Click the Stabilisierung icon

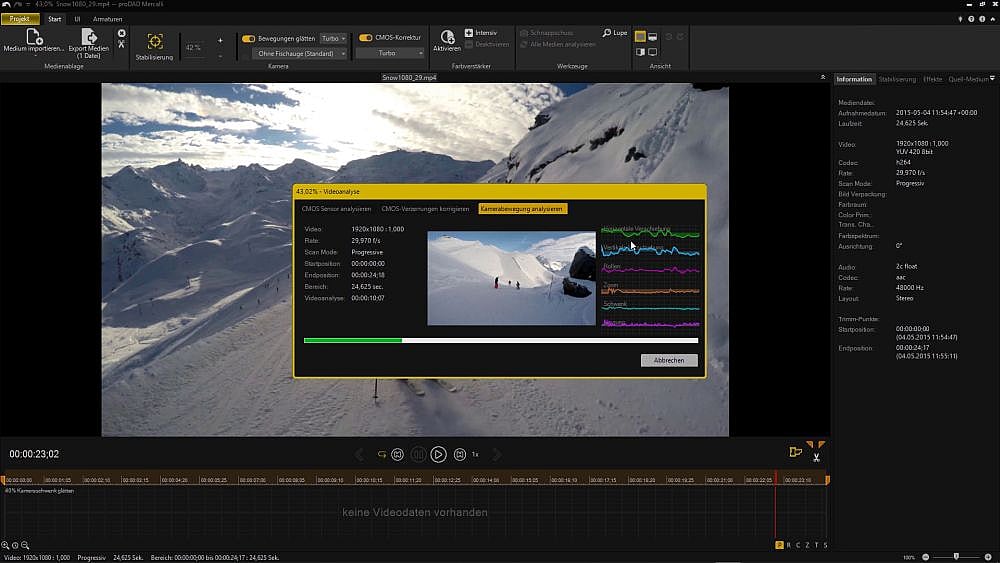(x=154, y=41)
